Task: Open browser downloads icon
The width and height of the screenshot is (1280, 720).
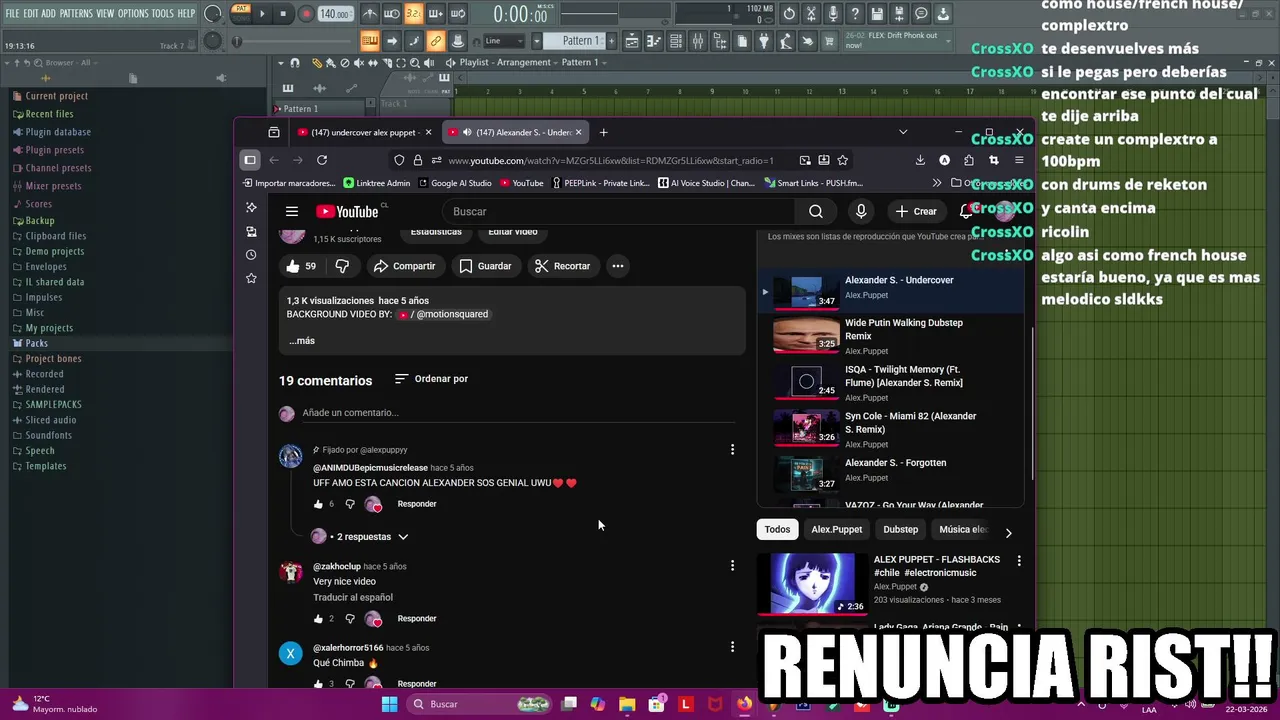Action: (920, 160)
